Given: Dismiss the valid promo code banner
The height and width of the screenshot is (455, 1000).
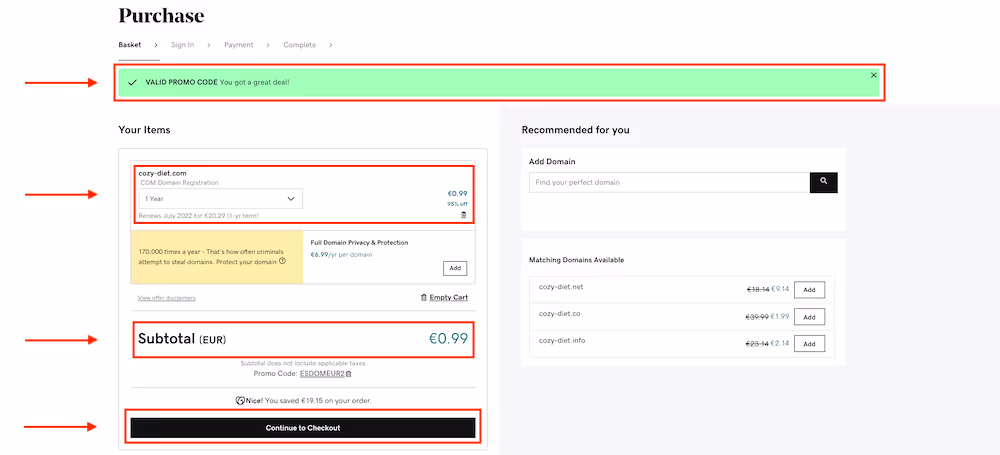Looking at the screenshot, I should [873, 75].
